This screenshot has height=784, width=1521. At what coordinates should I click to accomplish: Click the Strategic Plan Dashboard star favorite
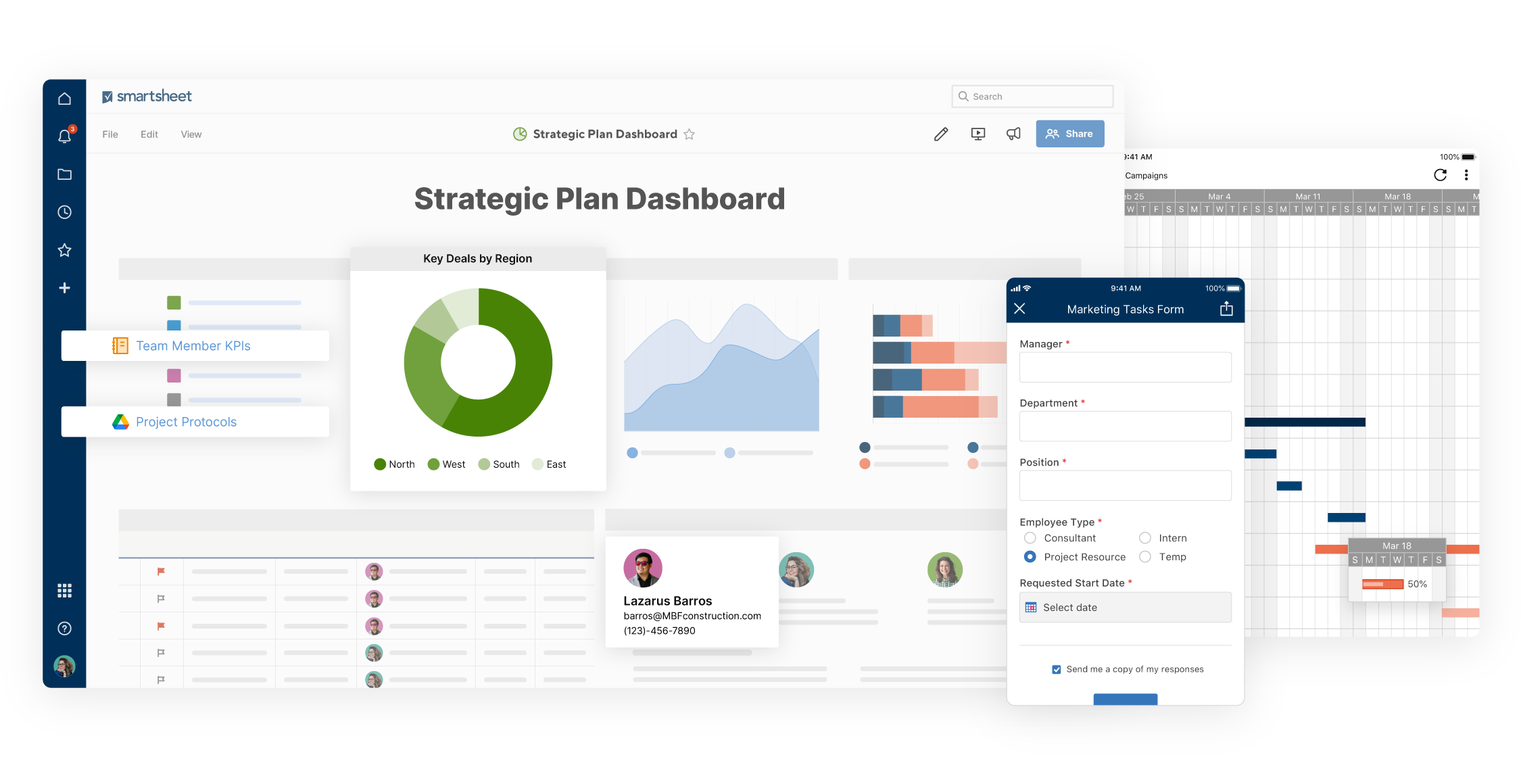(x=693, y=133)
